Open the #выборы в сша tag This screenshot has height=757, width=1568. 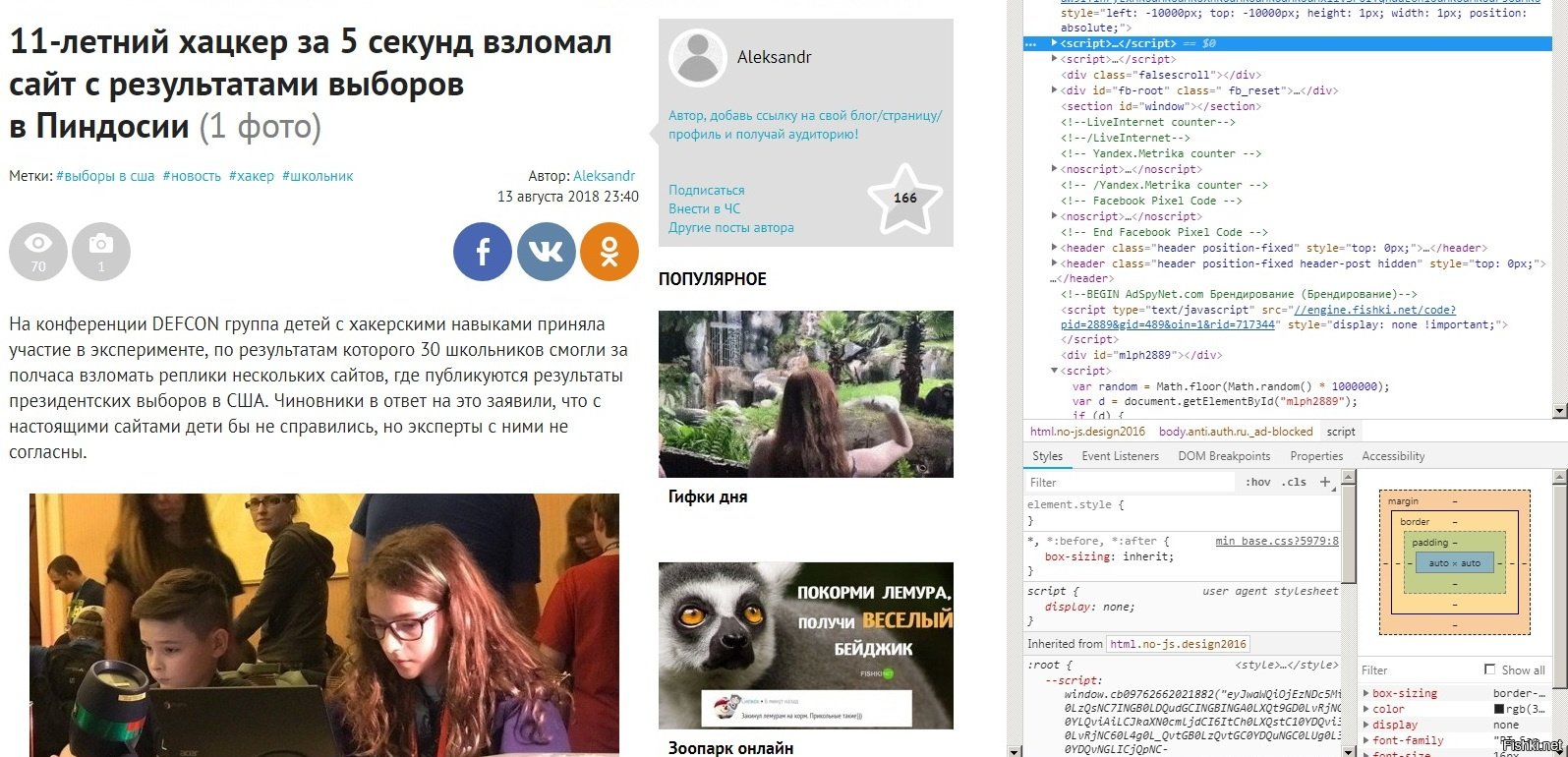click(105, 176)
